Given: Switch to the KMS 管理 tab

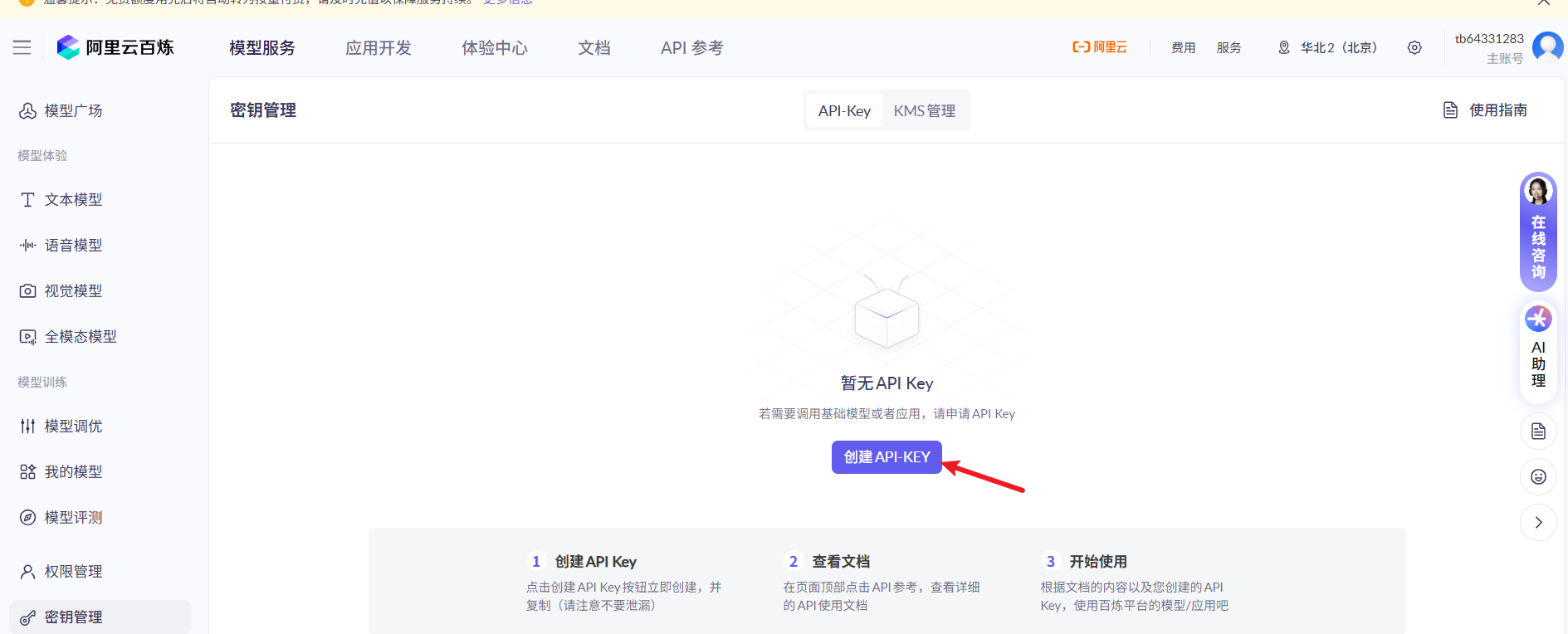Looking at the screenshot, I should [x=925, y=110].
